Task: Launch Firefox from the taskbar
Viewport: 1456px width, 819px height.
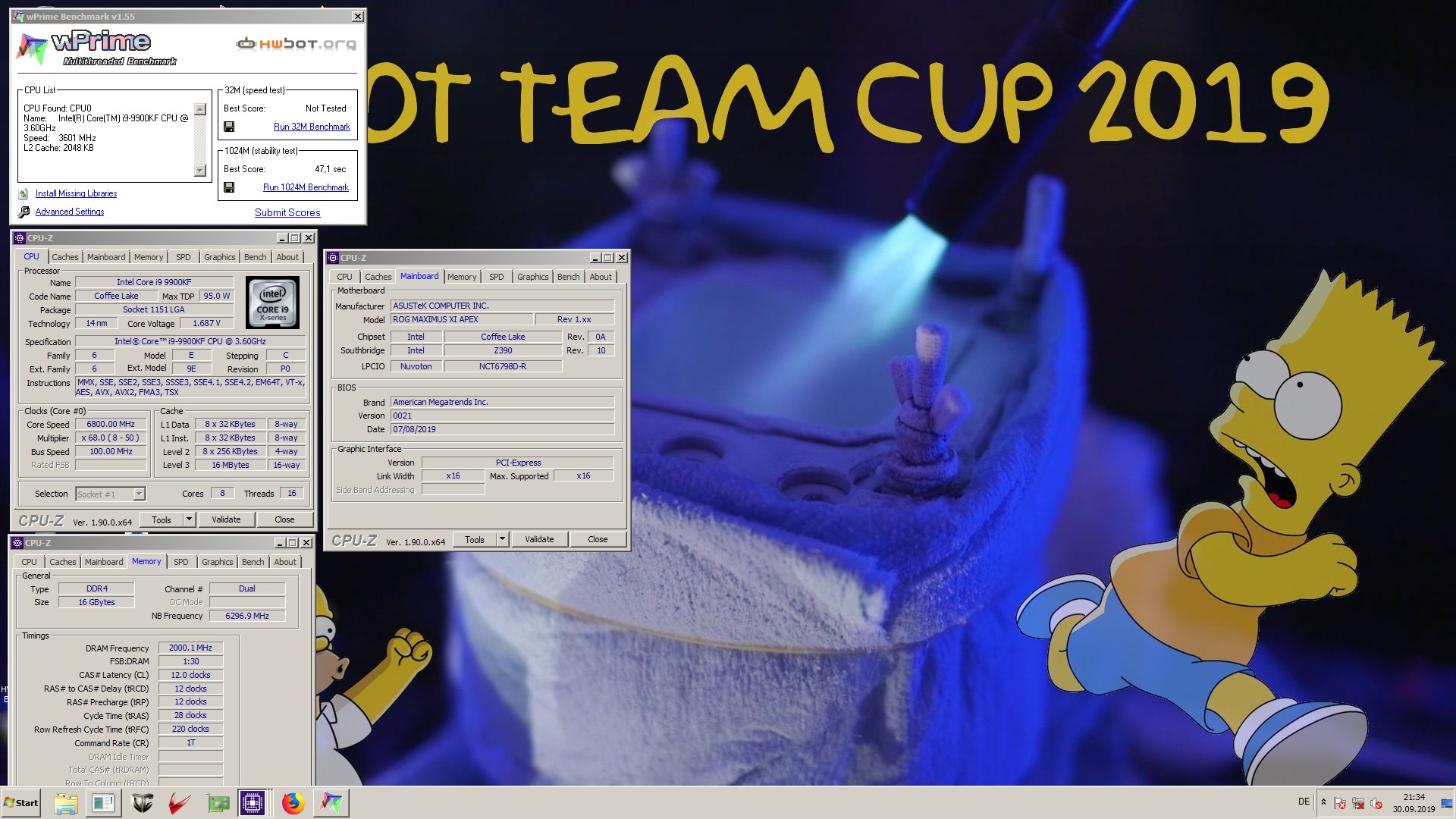Action: 293,803
